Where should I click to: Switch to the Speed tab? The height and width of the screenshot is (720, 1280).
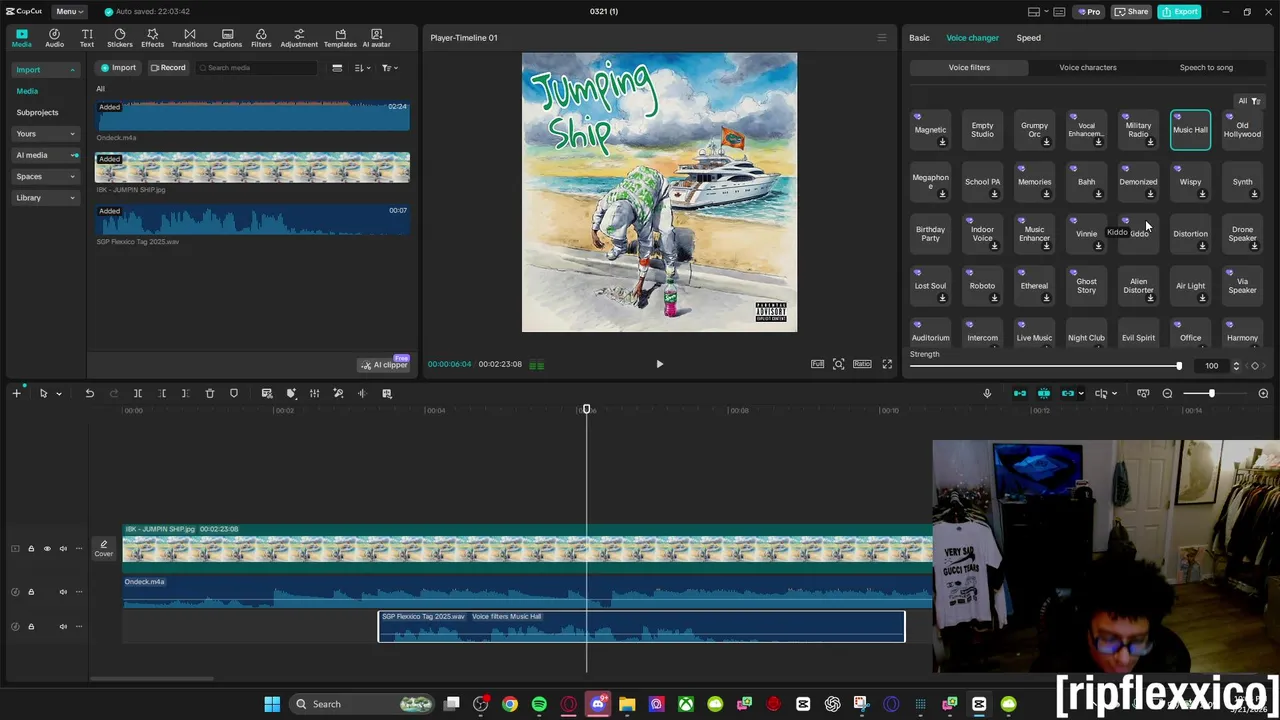1028,38
